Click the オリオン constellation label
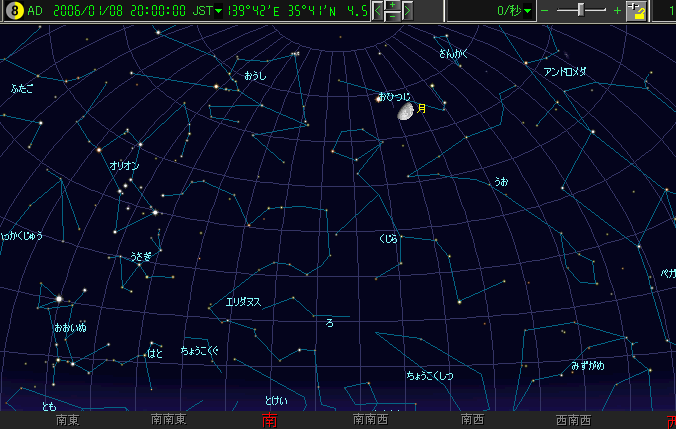The height and width of the screenshot is (429, 676). [x=124, y=166]
